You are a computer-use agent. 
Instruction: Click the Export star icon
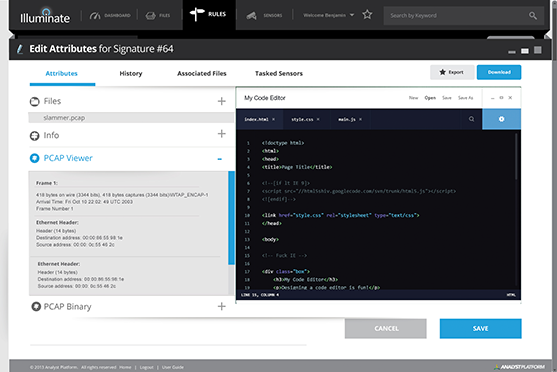[442, 72]
